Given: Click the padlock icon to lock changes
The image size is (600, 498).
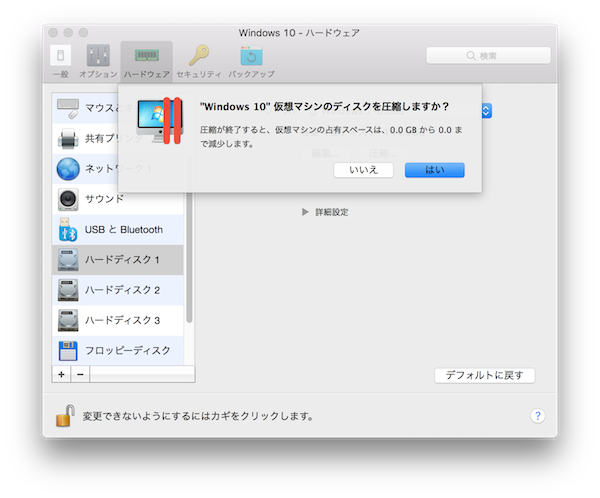Looking at the screenshot, I should [x=64, y=415].
